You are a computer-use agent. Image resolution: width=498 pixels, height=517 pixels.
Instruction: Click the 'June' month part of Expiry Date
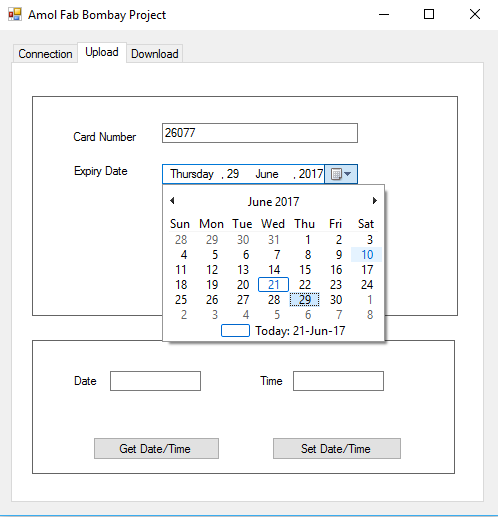(267, 174)
